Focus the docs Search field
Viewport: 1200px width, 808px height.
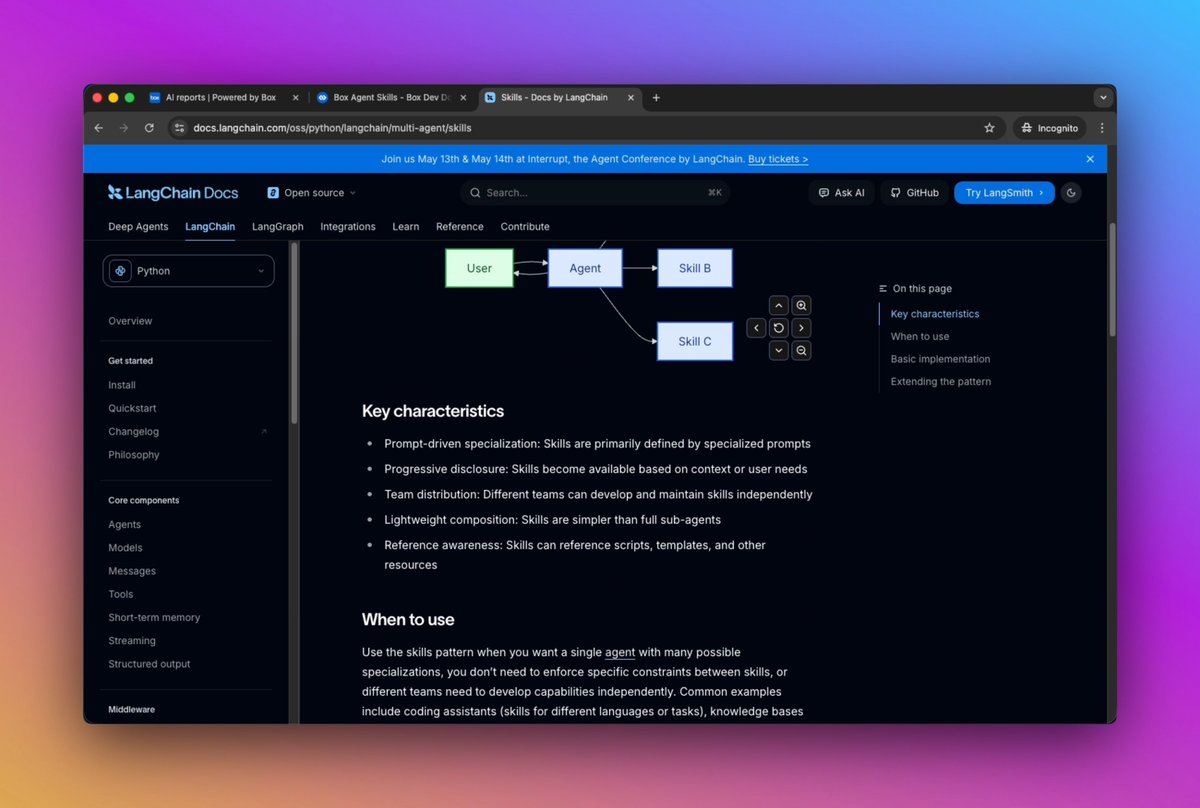(595, 193)
